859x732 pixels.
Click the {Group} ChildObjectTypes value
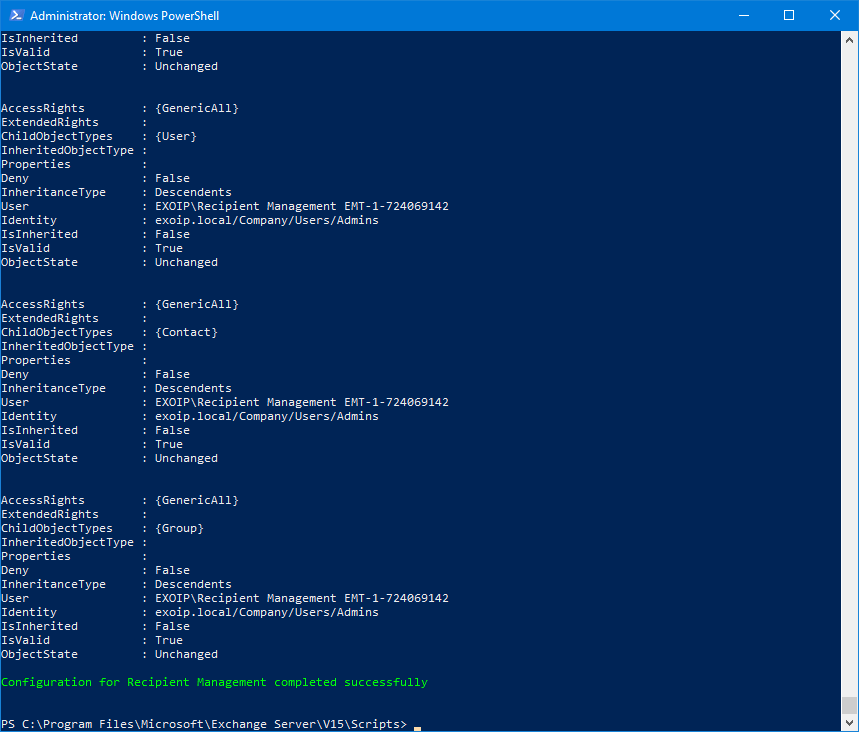click(x=179, y=528)
